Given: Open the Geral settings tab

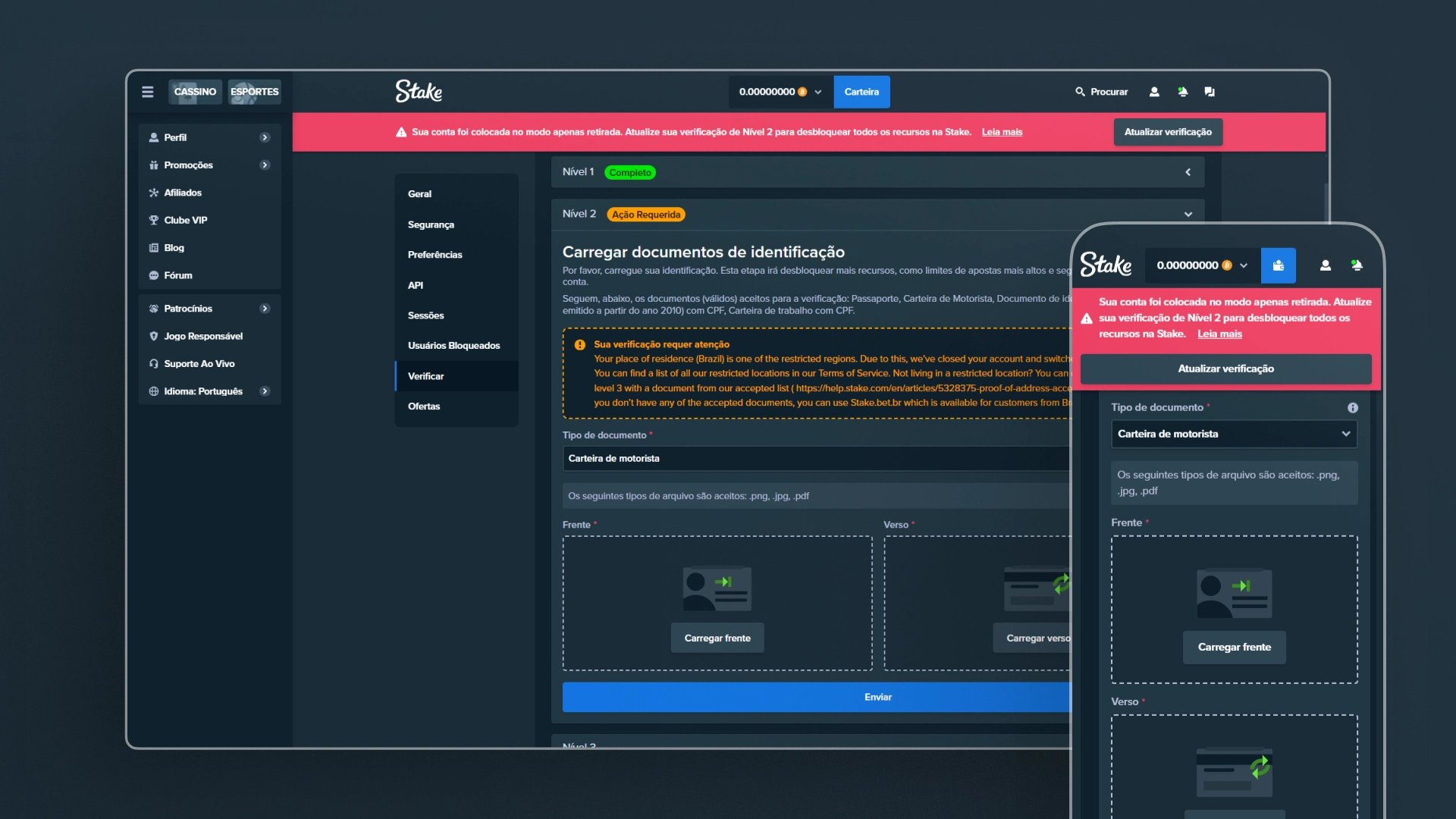Looking at the screenshot, I should point(457,194).
